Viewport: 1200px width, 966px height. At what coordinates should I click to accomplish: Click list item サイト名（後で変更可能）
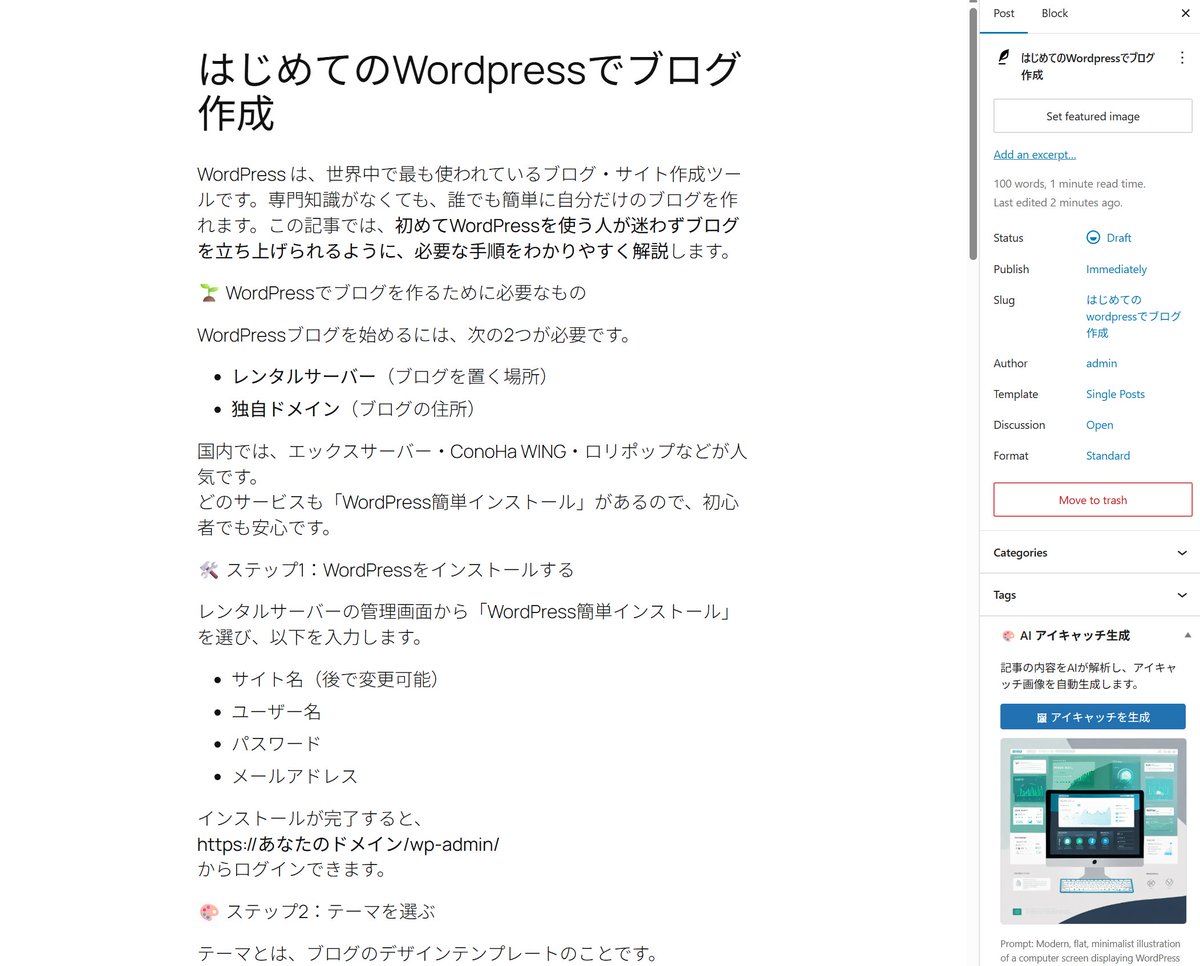(x=336, y=680)
